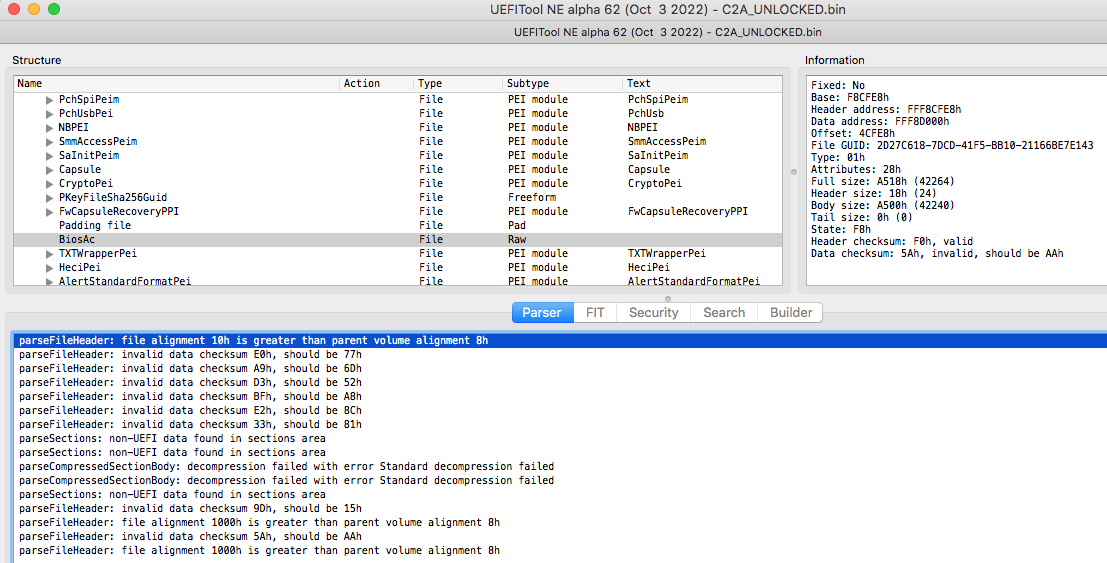
Task: Click Data checksum line in Information panel
Action: [937, 254]
